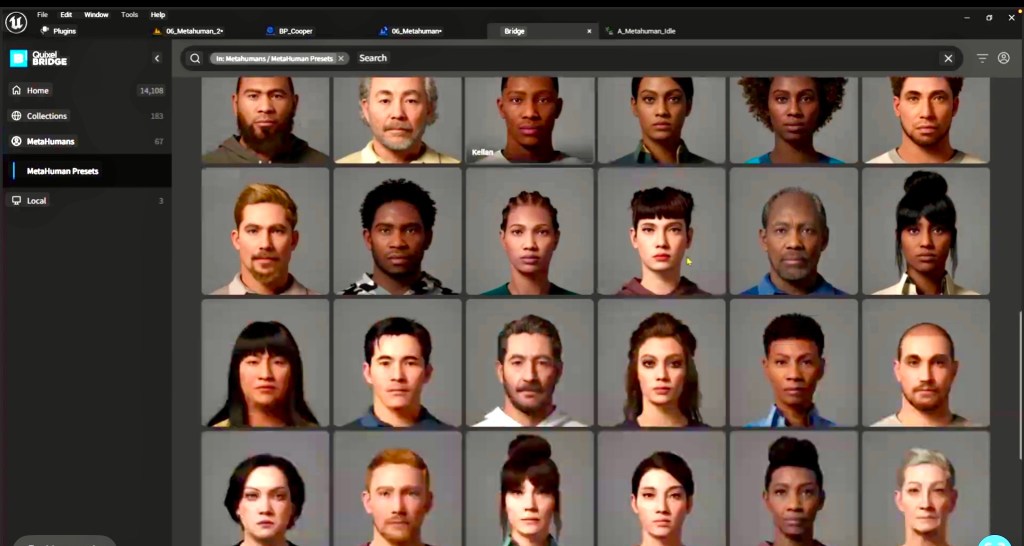Open the filter options icon
The height and width of the screenshot is (546, 1024).
(982, 58)
